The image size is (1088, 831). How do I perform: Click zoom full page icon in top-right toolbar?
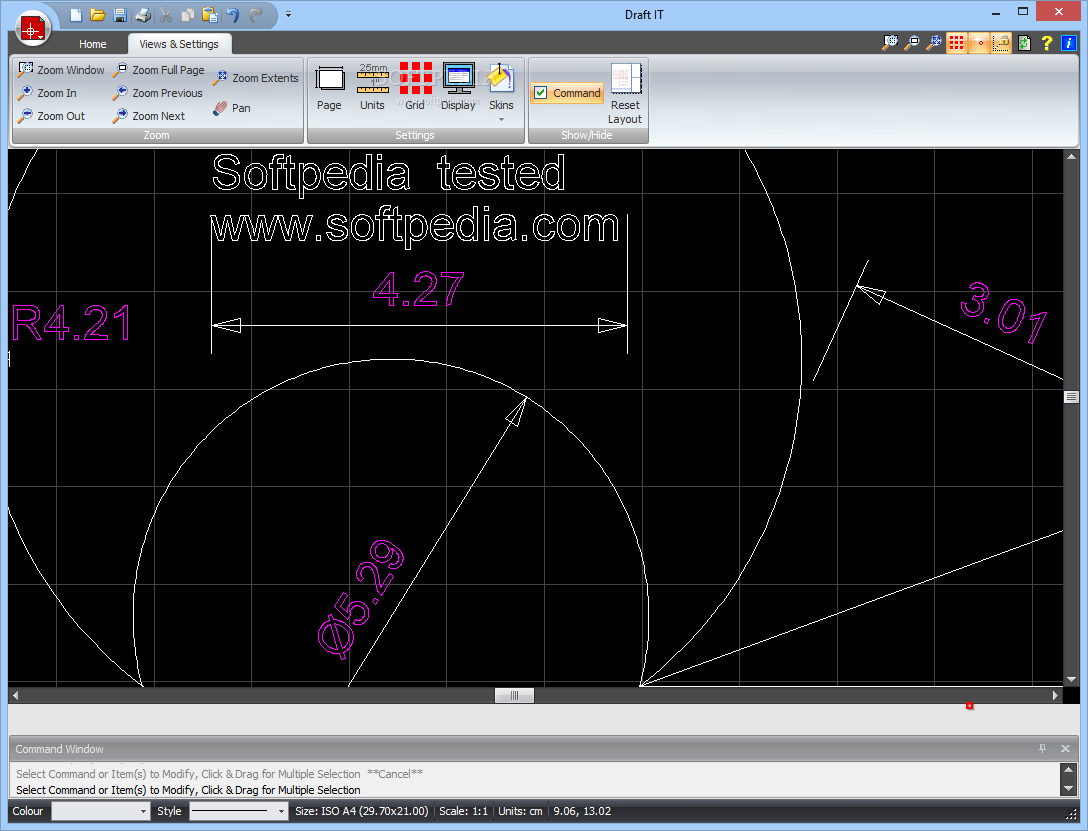point(912,43)
